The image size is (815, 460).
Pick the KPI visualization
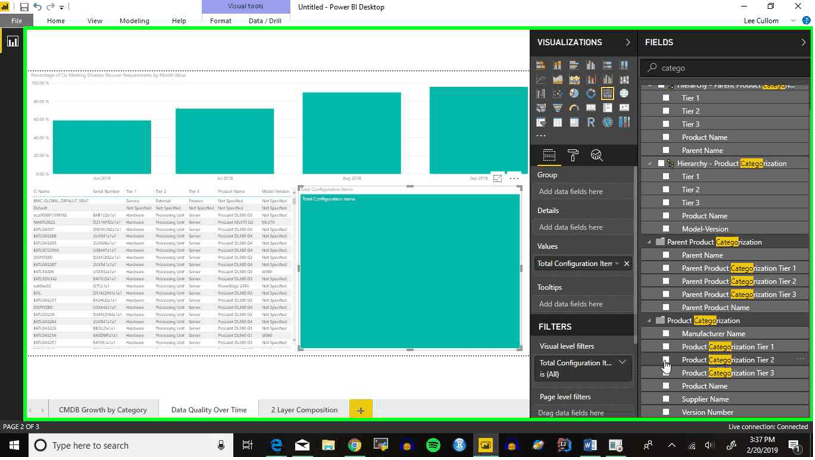(x=624, y=108)
